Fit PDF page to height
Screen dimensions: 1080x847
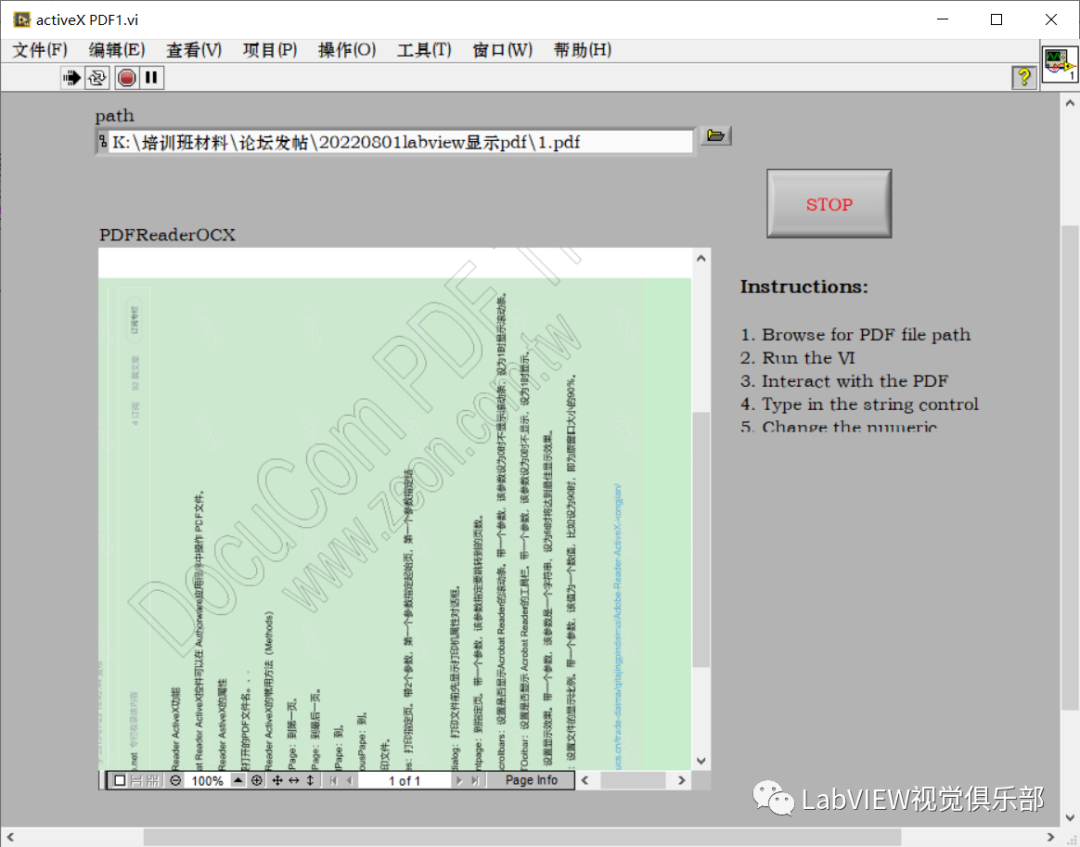(x=310, y=780)
